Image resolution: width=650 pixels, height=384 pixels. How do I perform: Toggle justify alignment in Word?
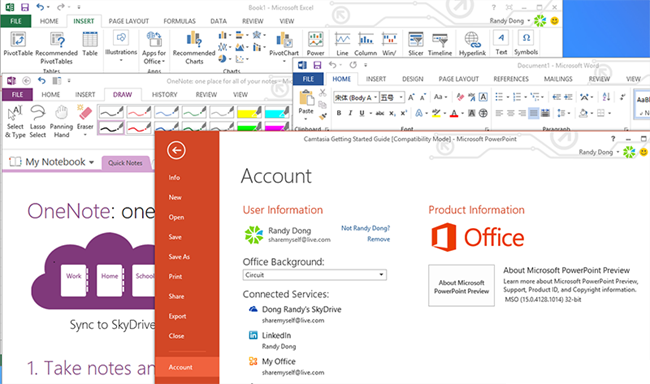click(x=534, y=113)
